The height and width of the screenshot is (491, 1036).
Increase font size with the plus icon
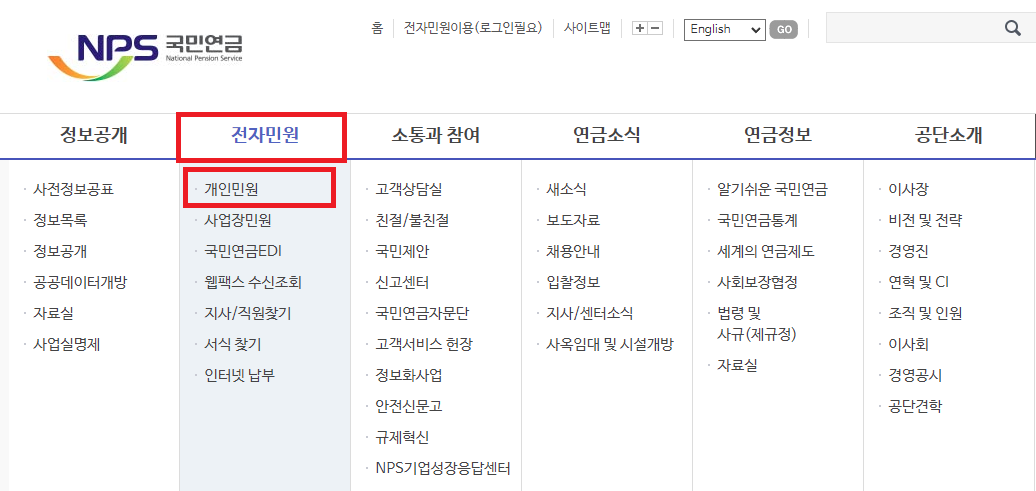click(x=640, y=28)
